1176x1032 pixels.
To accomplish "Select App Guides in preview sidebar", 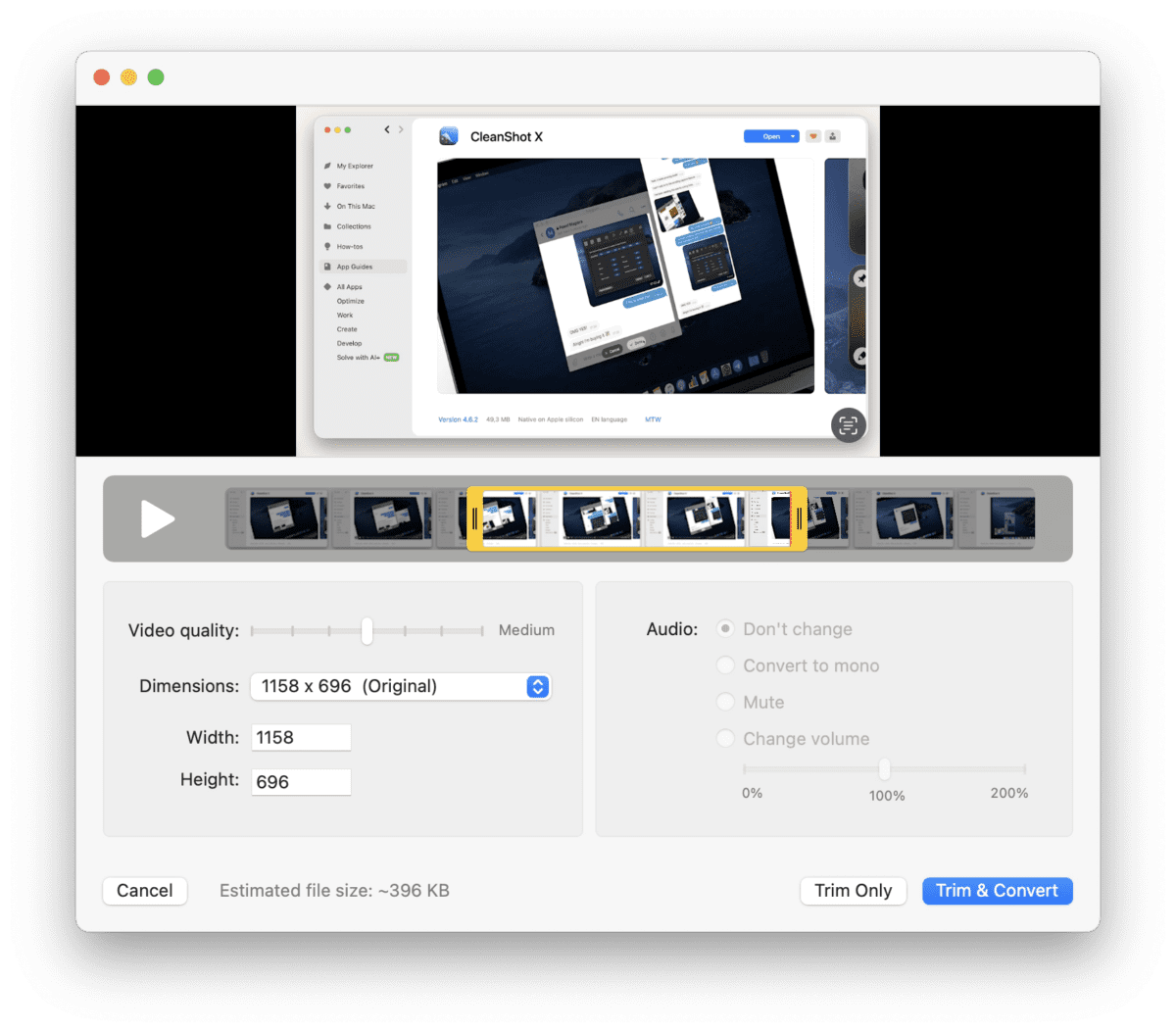I will pos(363,267).
